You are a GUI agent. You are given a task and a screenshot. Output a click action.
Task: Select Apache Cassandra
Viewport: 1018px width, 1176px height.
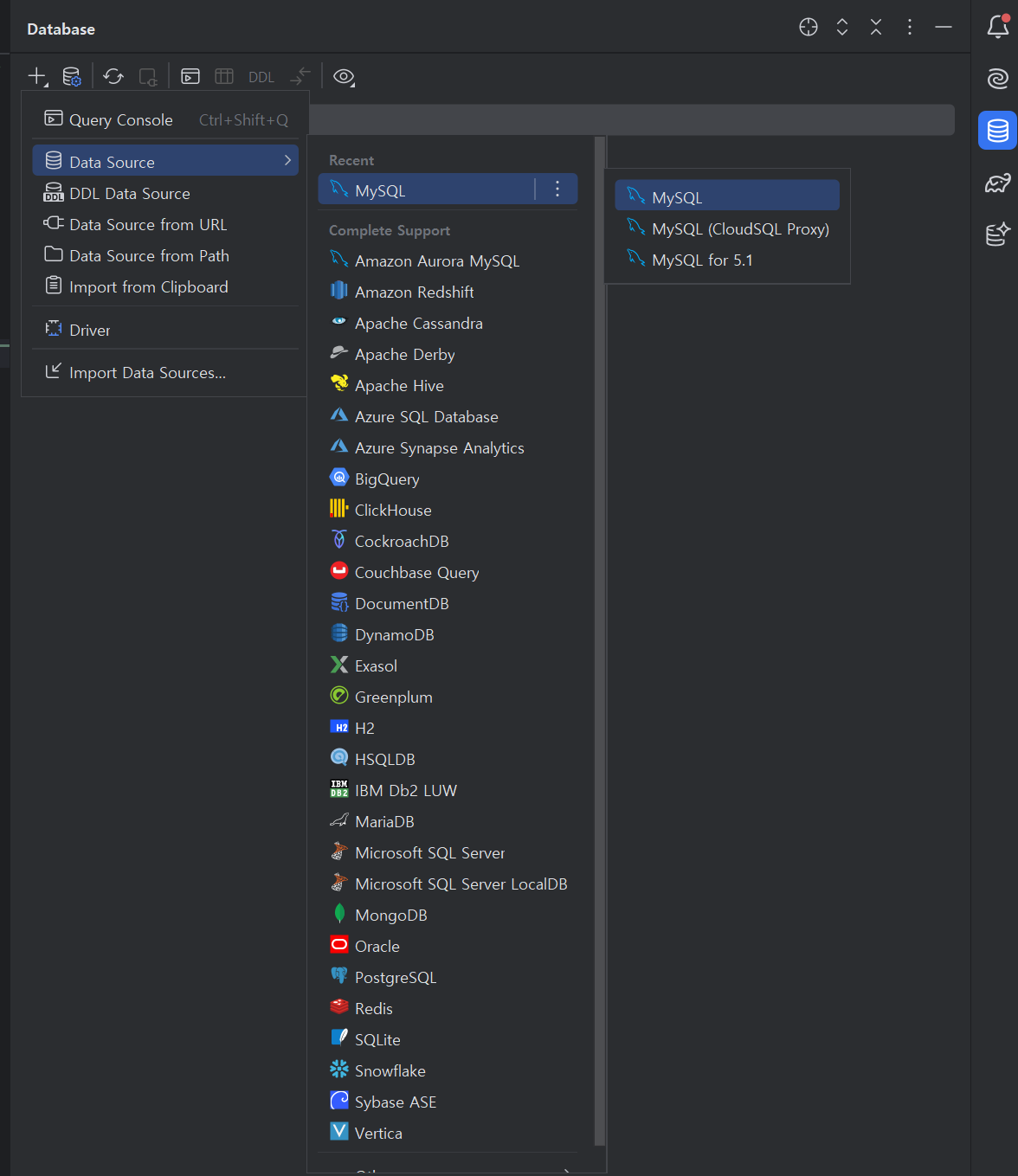(x=448, y=323)
